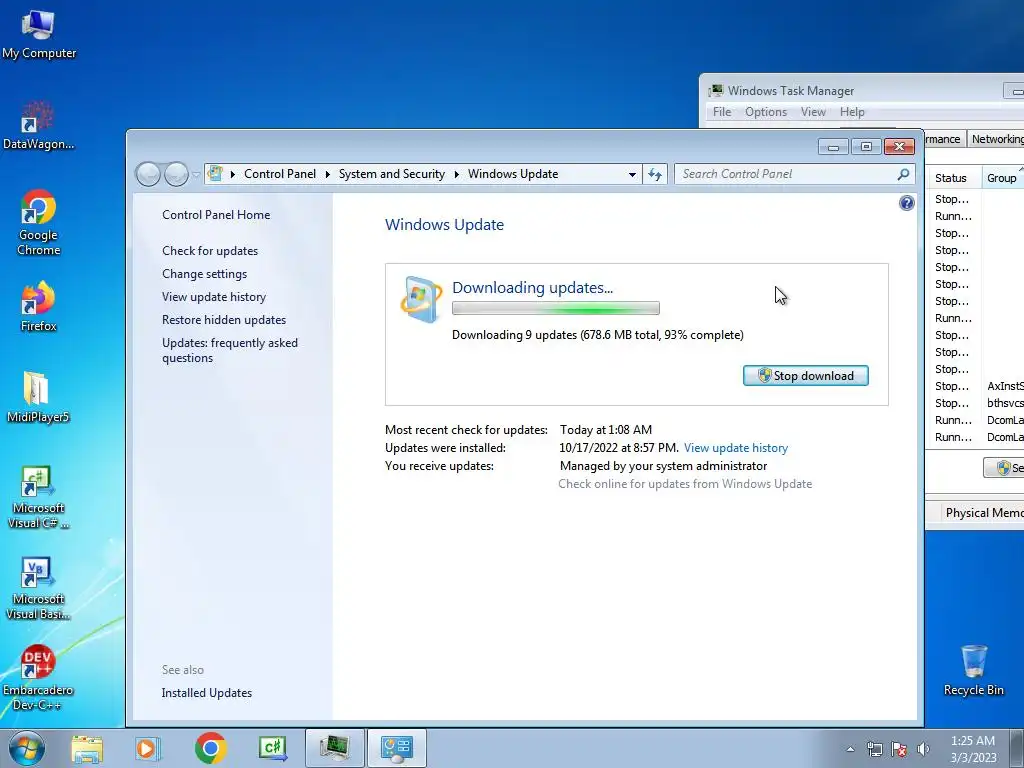
Task: Click the download progress bar
Action: coord(556,308)
